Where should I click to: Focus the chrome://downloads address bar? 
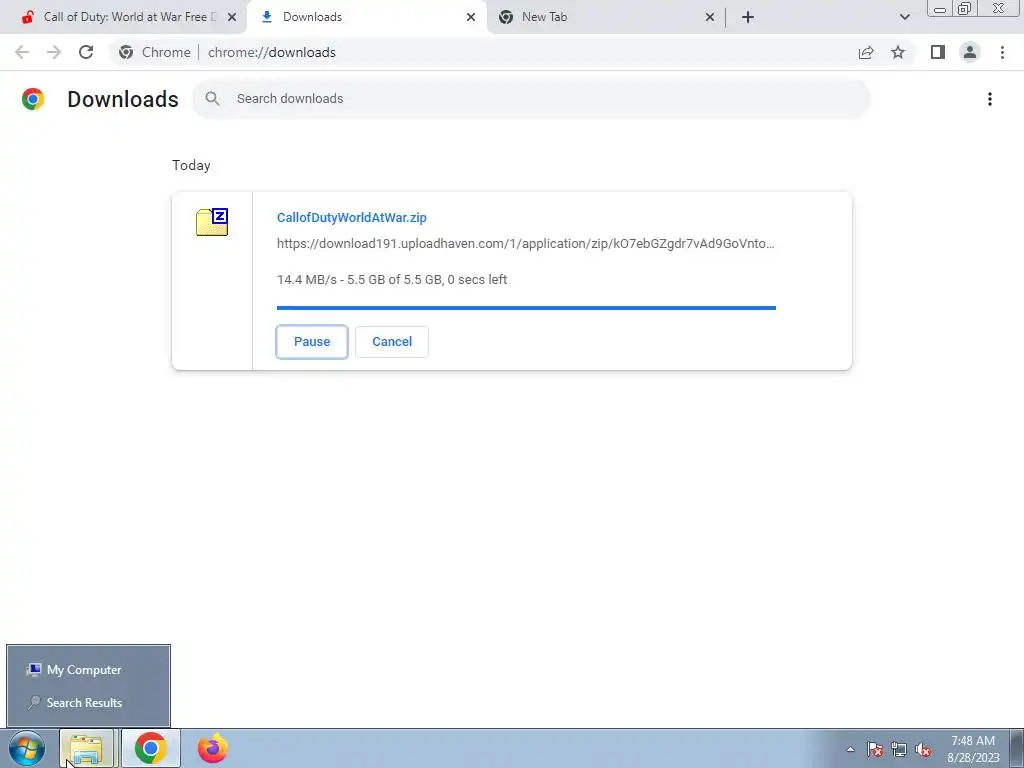tap(483, 52)
